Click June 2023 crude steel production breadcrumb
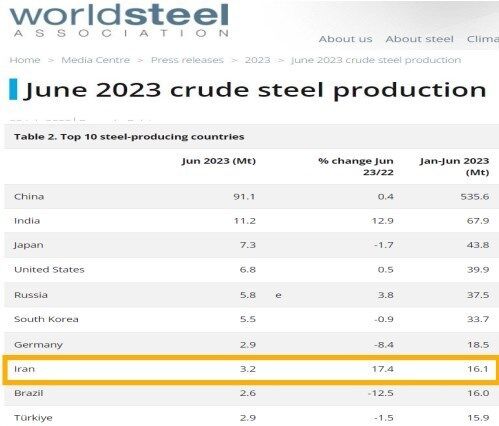This screenshot has height=426, width=499. click(x=376, y=60)
